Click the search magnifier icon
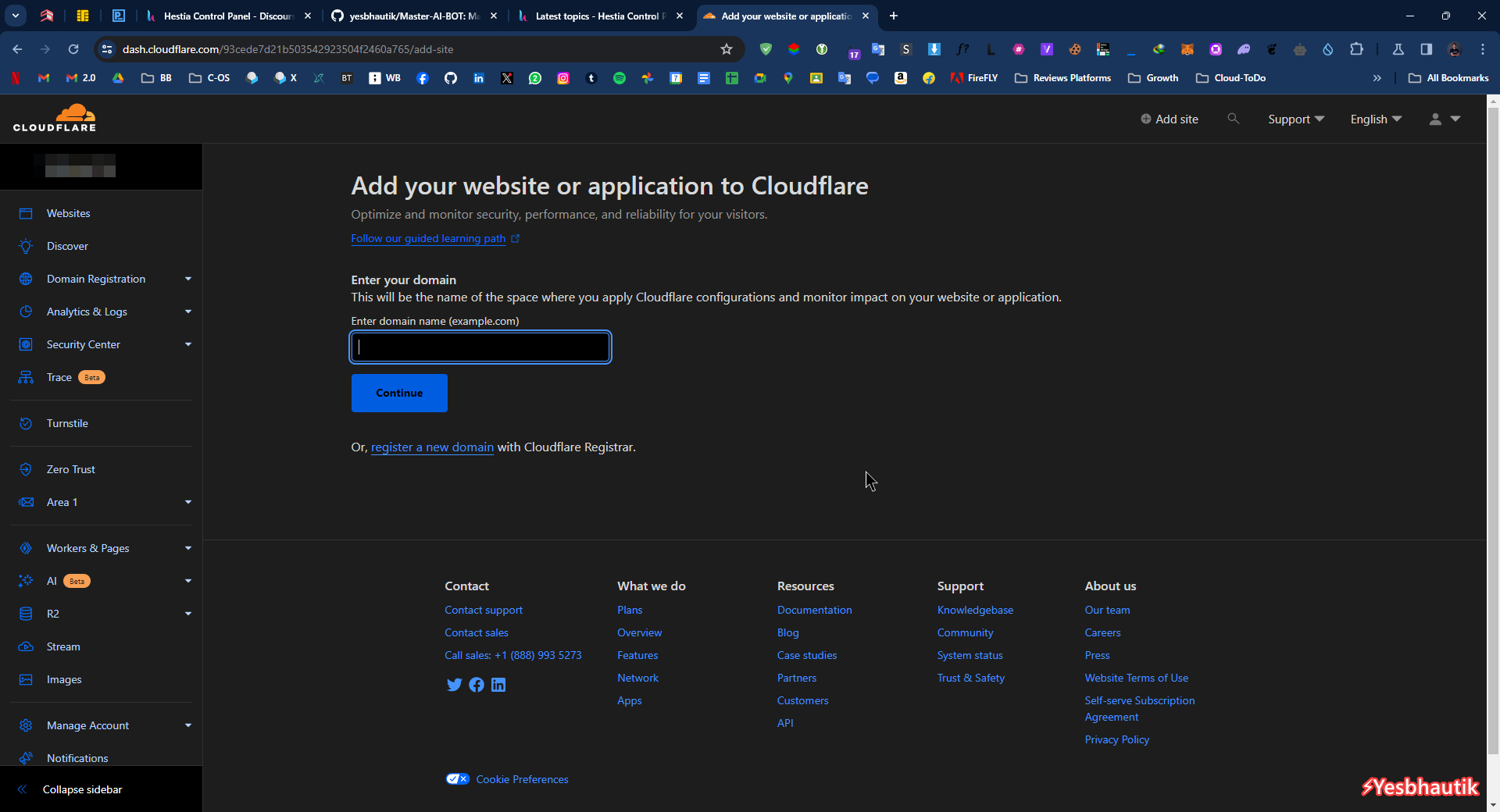Screen dimensions: 1500x812 pos(1233,119)
